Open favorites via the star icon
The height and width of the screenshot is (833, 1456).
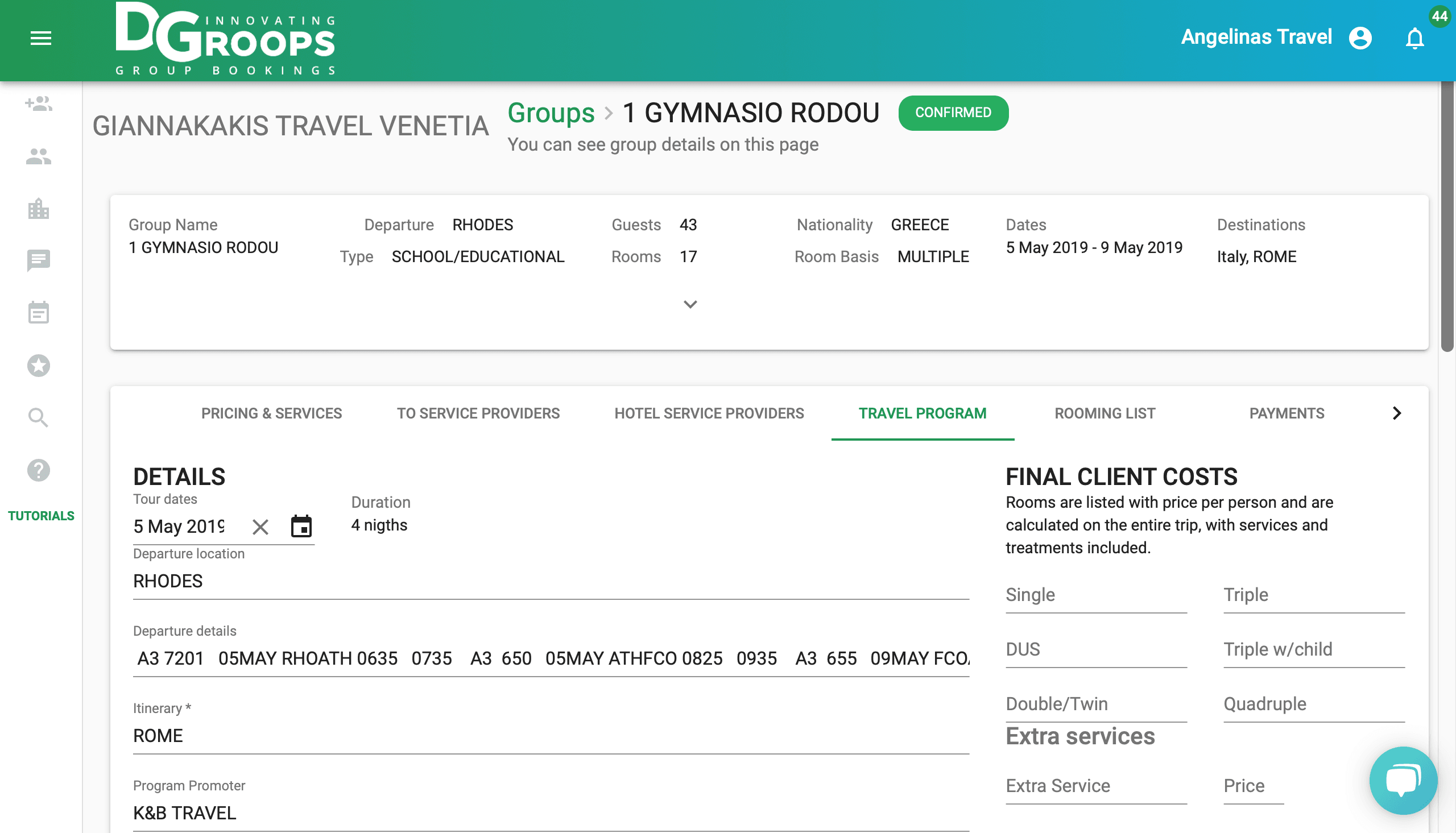38,366
